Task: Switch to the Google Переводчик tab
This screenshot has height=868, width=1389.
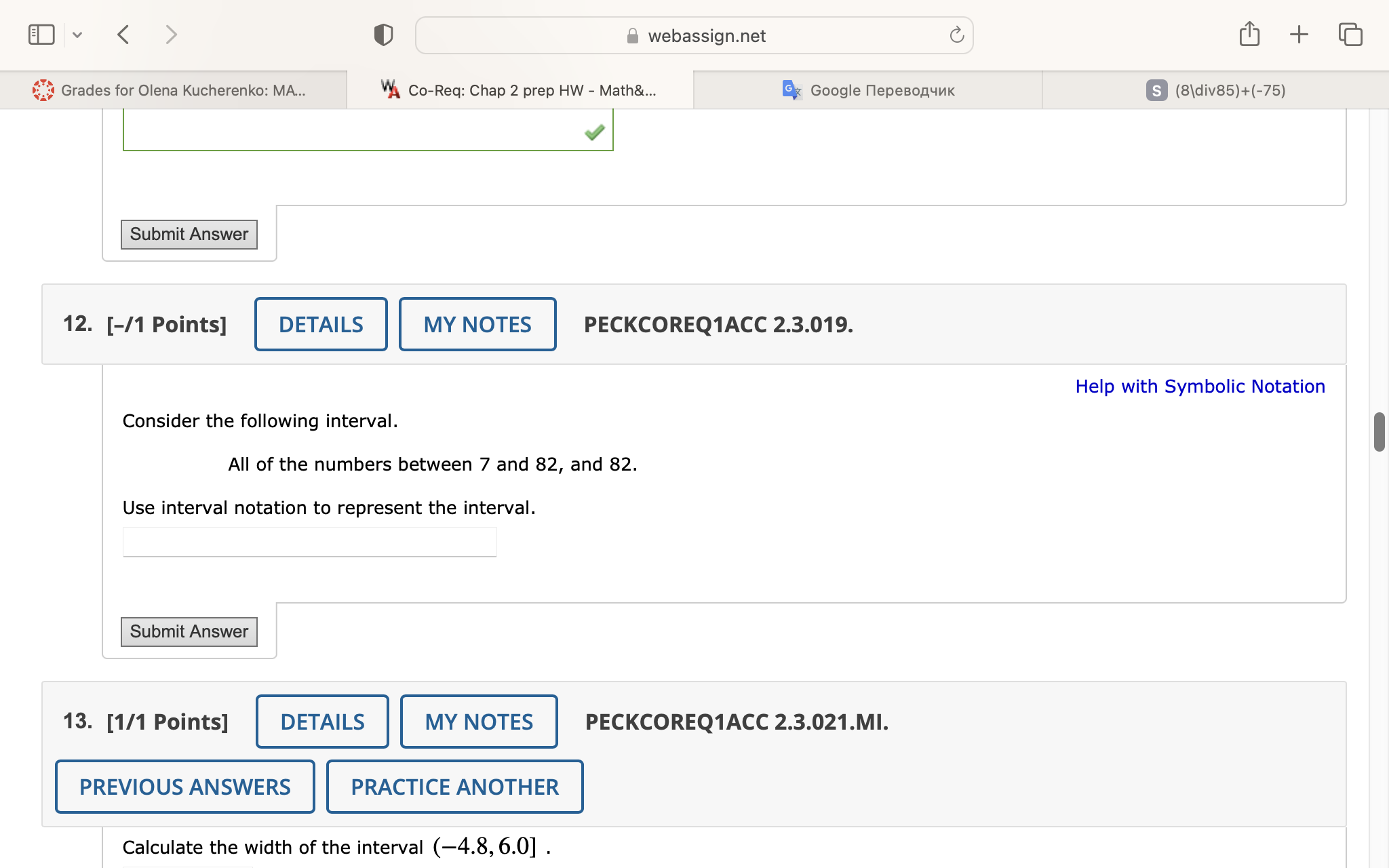Action: 868,90
